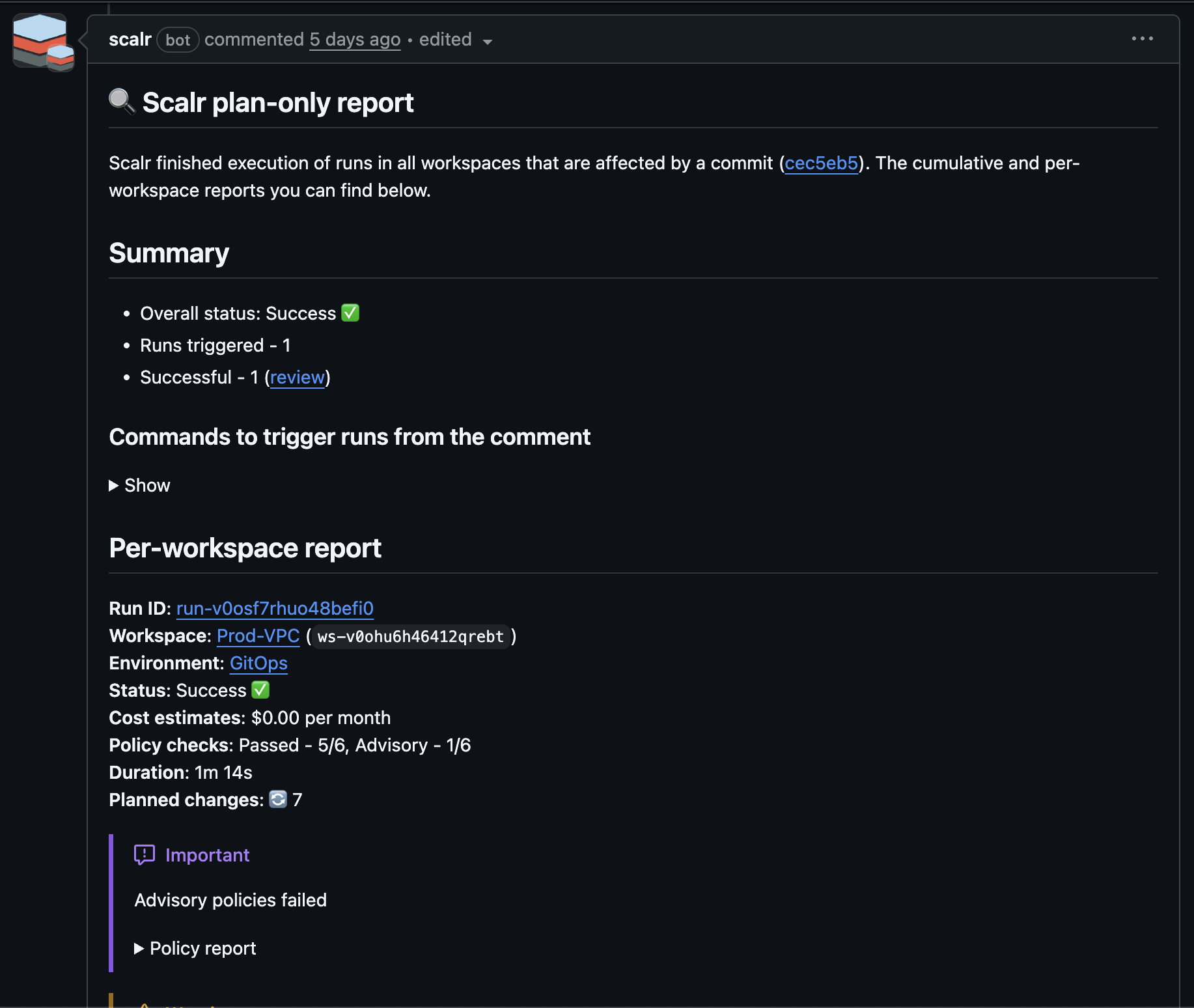Click the bot label badge
The height and width of the screenshot is (1008, 1194).
click(x=178, y=40)
